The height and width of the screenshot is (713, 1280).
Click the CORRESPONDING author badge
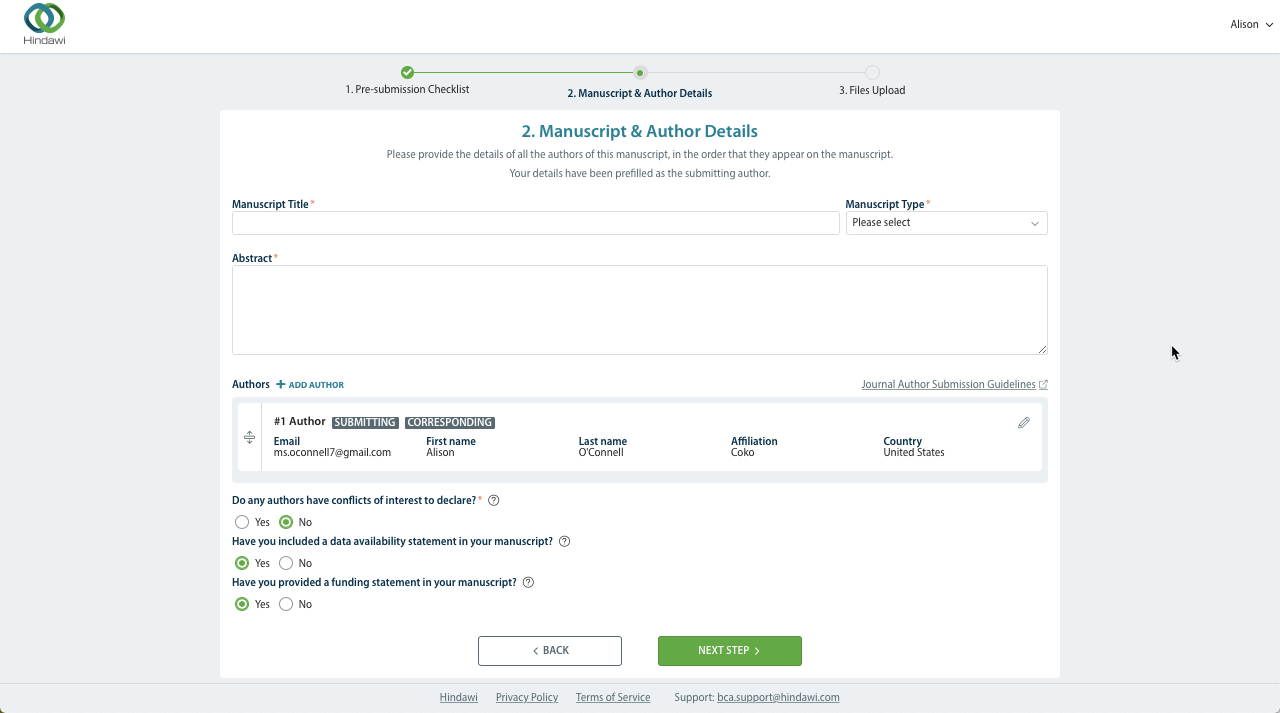(x=450, y=422)
